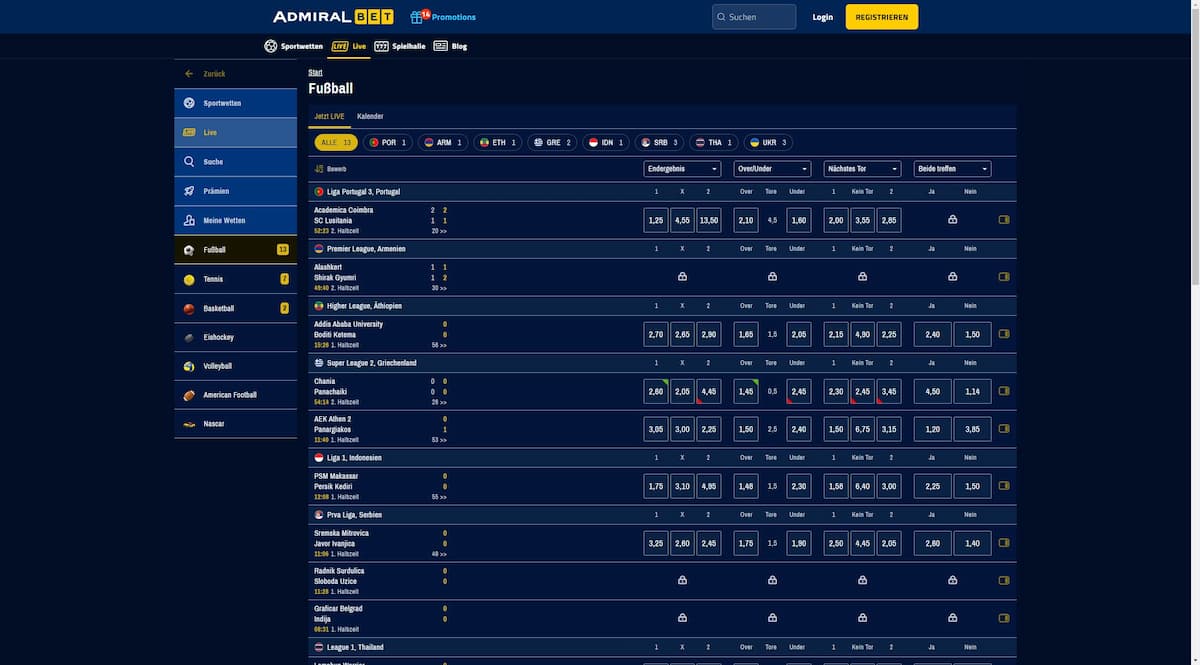Select Tennis in the sports sidebar

tap(235, 279)
